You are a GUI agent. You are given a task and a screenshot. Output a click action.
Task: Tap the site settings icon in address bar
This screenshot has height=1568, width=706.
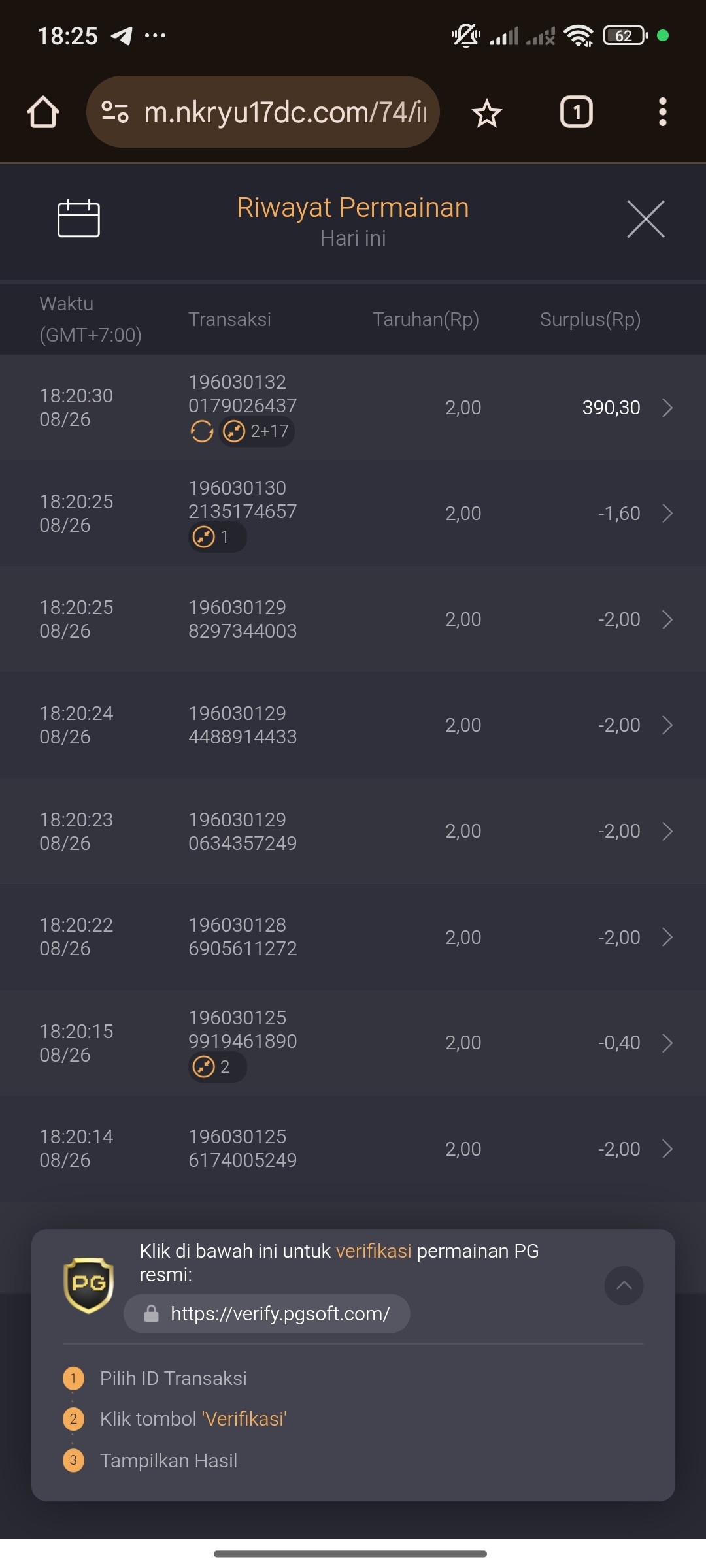[x=115, y=112]
